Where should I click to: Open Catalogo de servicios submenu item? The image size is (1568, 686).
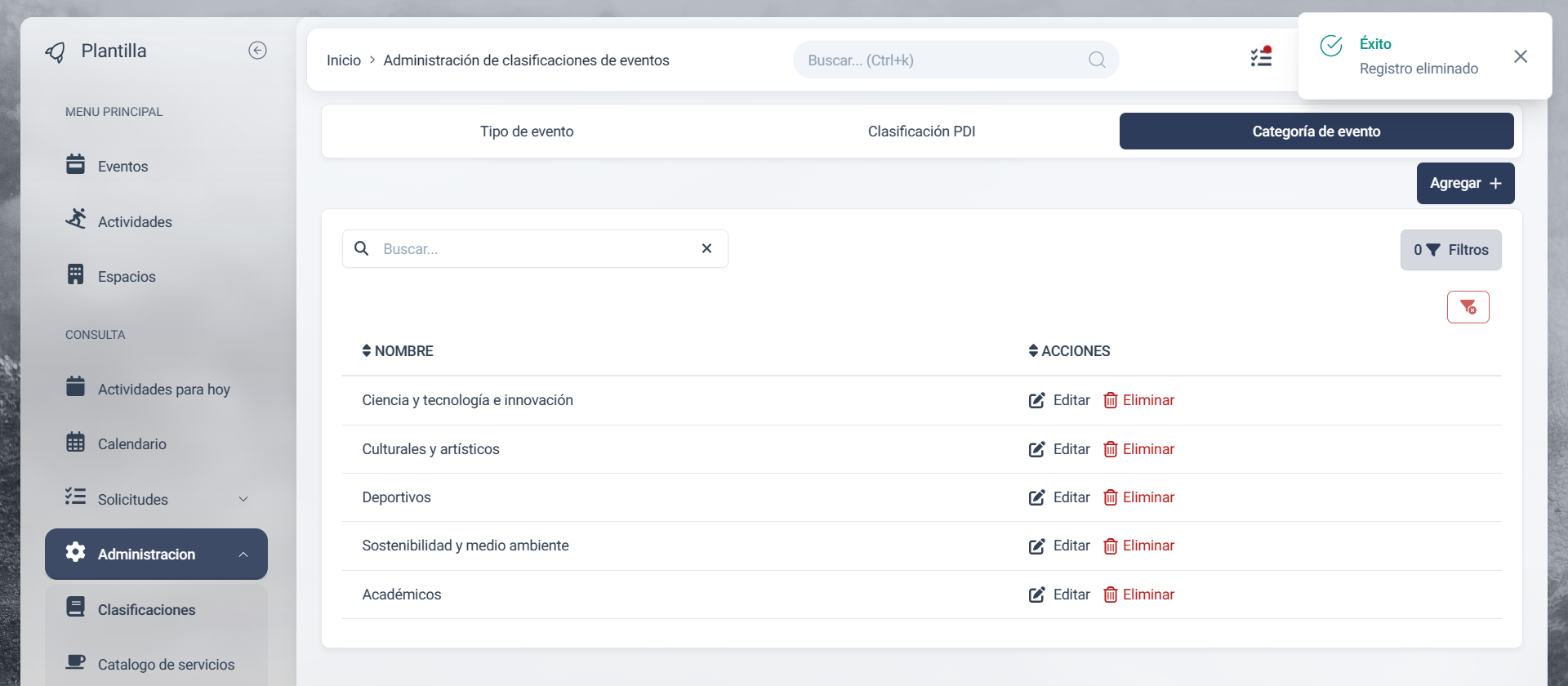(x=156, y=664)
